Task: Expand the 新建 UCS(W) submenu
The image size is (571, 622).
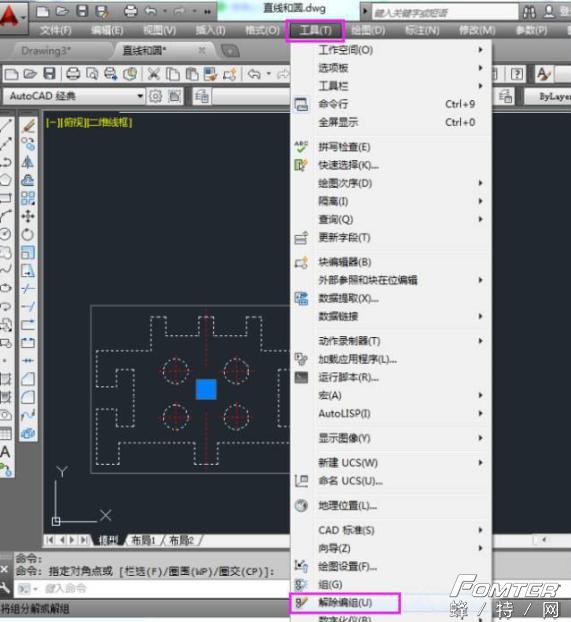Action: click(391, 463)
